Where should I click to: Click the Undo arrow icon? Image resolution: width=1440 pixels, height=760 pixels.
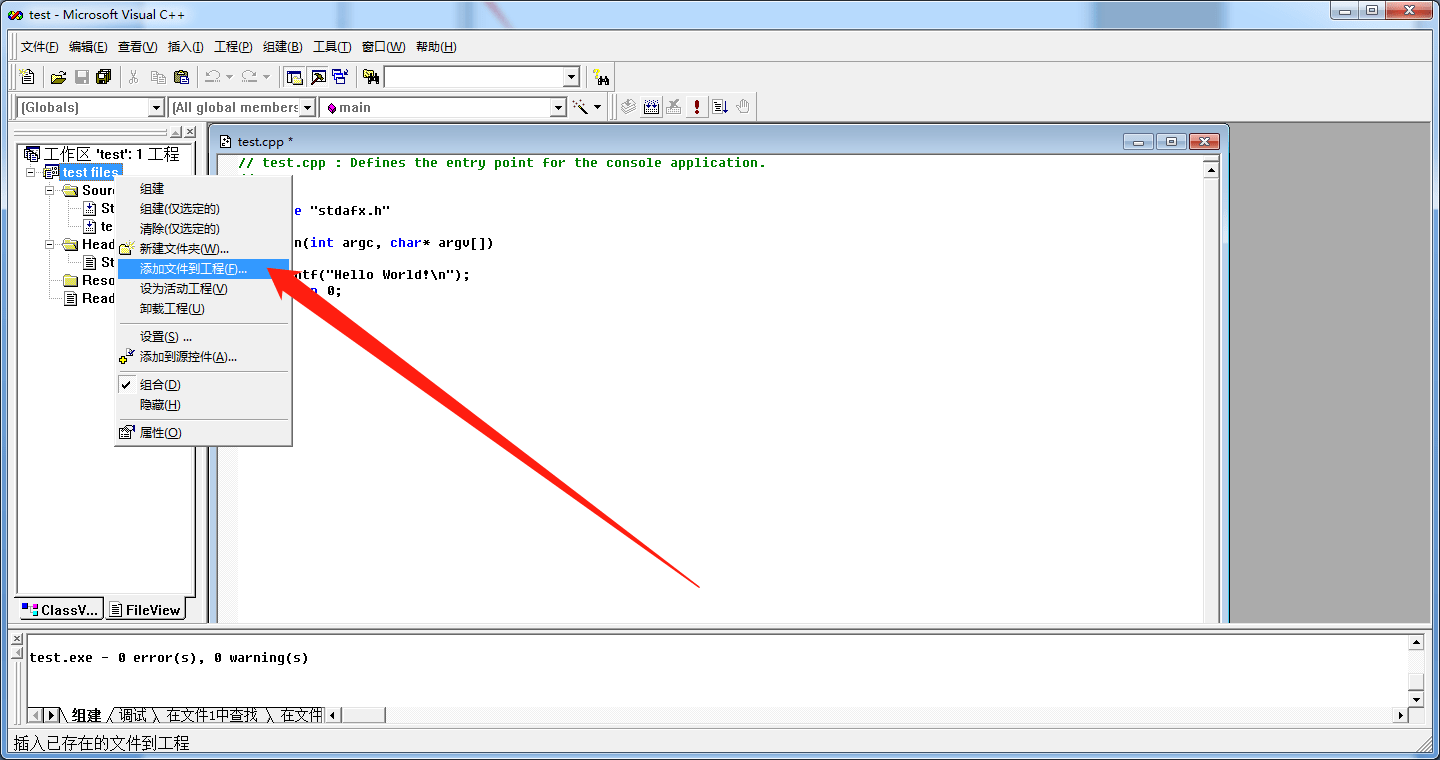click(x=213, y=77)
